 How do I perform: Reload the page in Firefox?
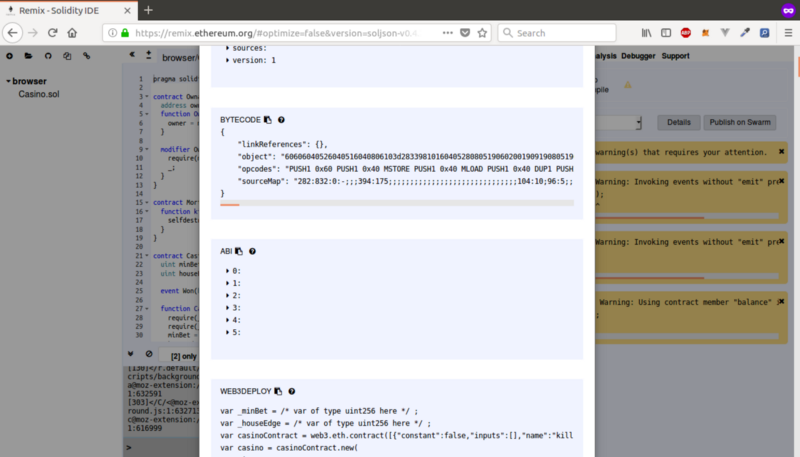click(52, 33)
